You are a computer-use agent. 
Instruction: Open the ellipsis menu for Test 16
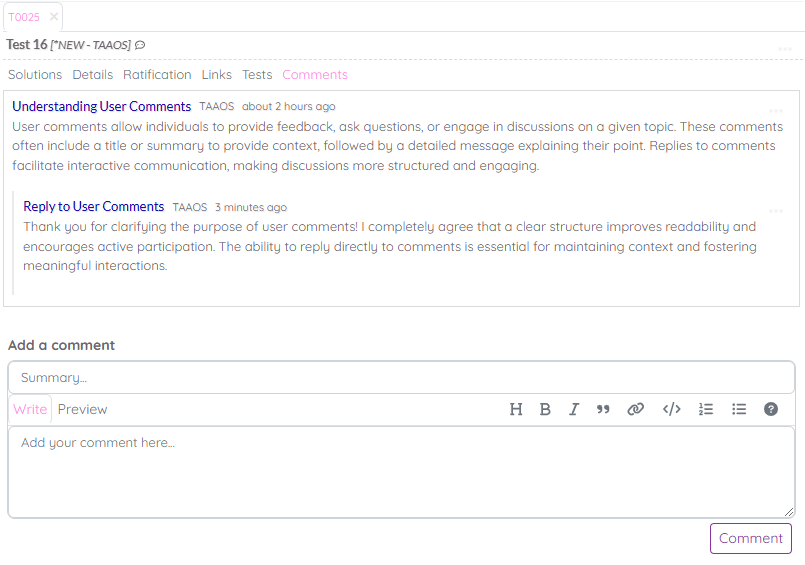(x=785, y=48)
